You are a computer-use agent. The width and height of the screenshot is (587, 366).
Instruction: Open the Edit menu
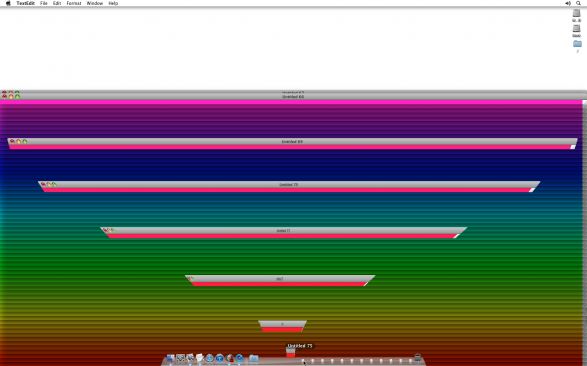pyautogui.click(x=57, y=3)
